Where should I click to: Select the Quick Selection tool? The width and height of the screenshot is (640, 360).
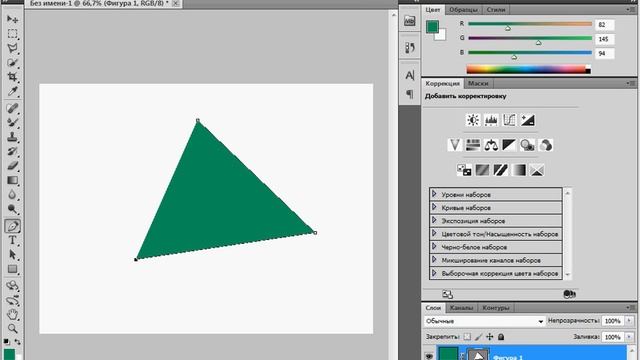point(12,62)
